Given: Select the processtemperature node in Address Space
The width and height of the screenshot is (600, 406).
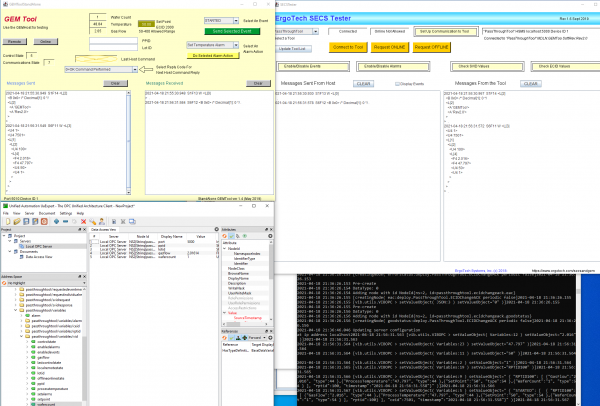Looking at the screenshot, I should (52, 389).
